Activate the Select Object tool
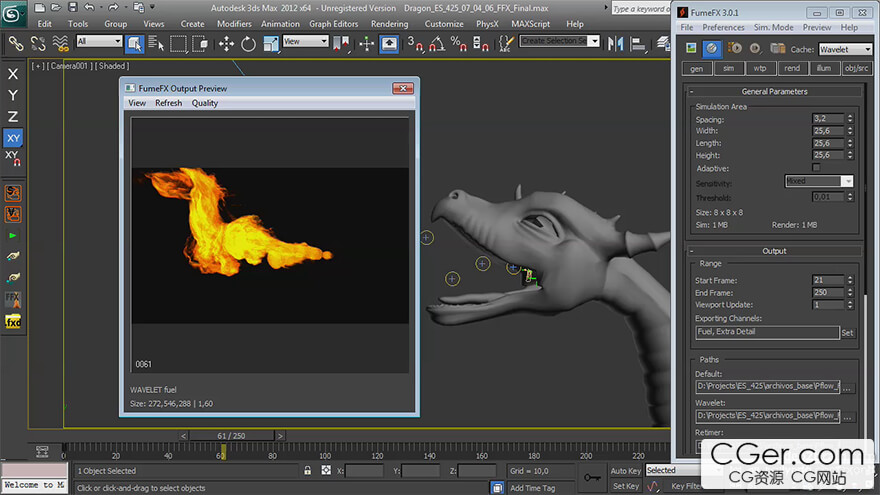The height and width of the screenshot is (495, 880). (x=135, y=43)
